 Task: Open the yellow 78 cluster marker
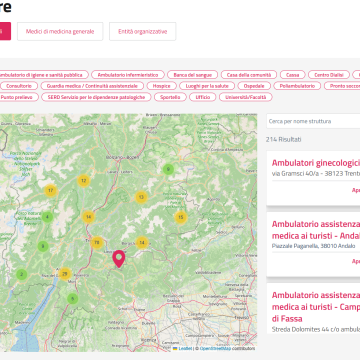coord(97,242)
